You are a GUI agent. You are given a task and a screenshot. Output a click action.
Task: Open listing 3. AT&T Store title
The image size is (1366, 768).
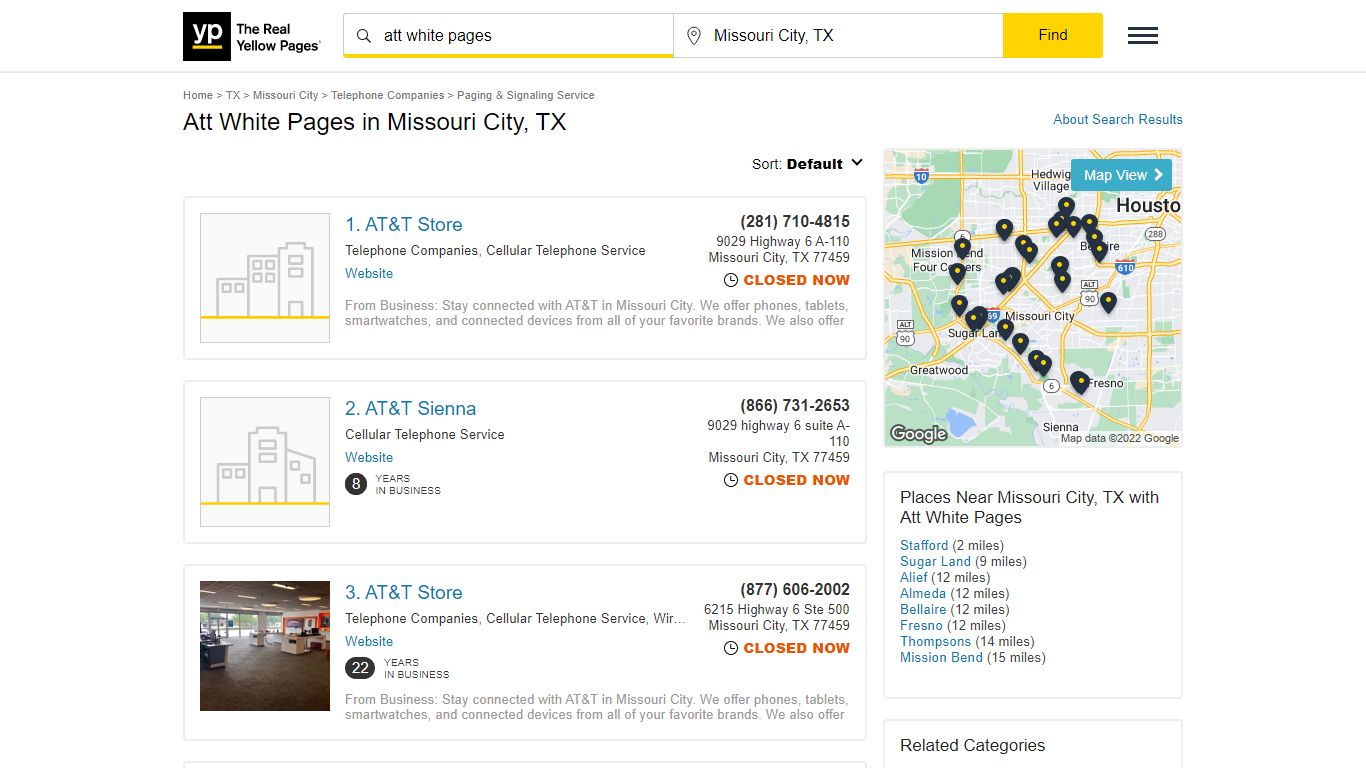tap(404, 593)
